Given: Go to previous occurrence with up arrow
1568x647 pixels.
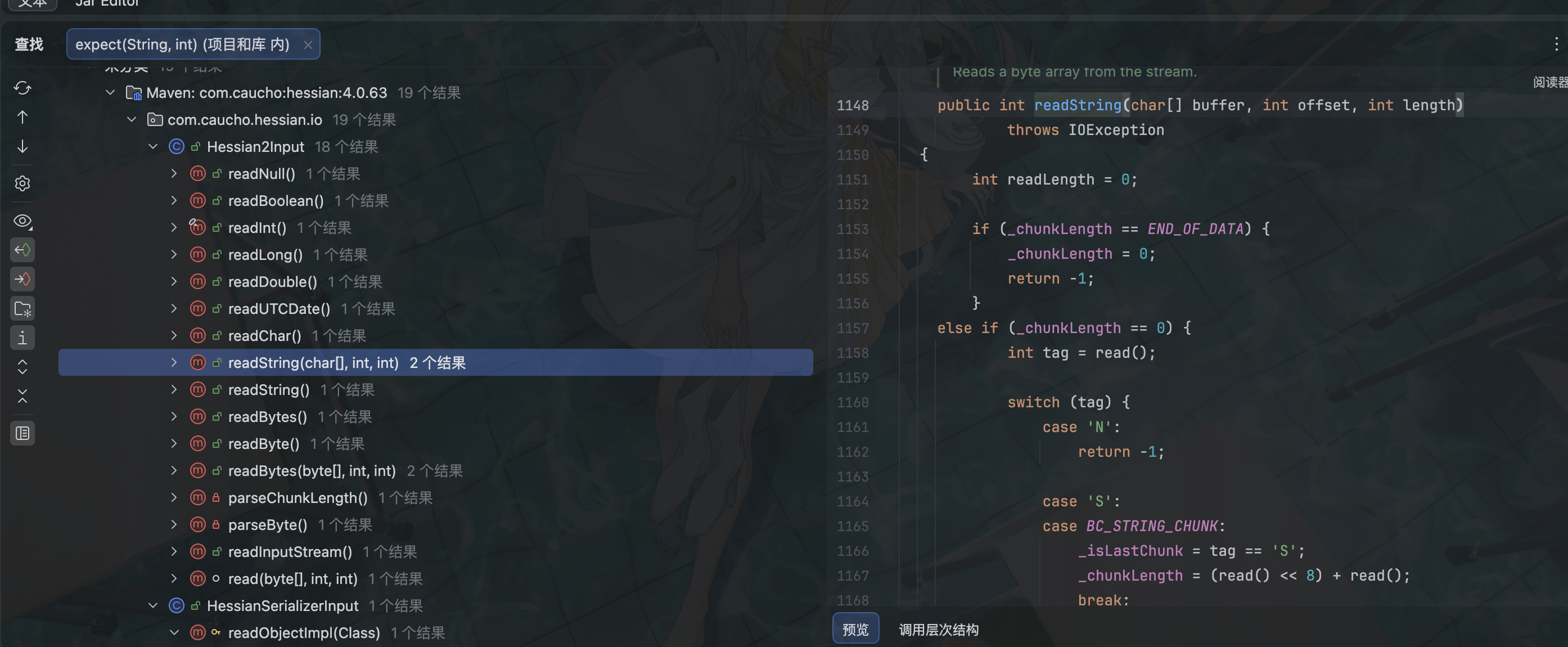Looking at the screenshot, I should click(22, 117).
